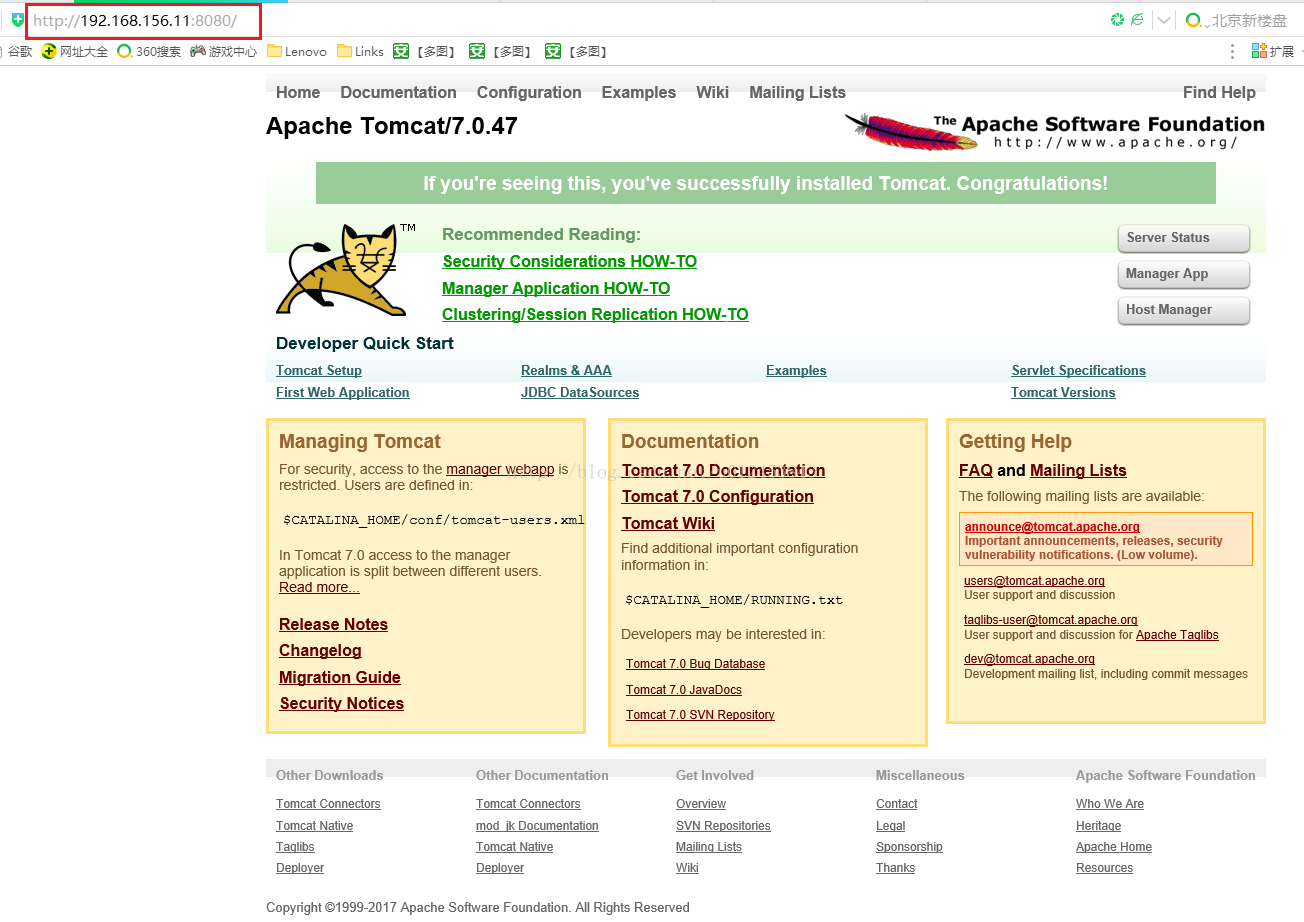Viewport: 1304px width, 922px height.
Task: Open the FAQ link under Getting Help
Action: [x=976, y=470]
